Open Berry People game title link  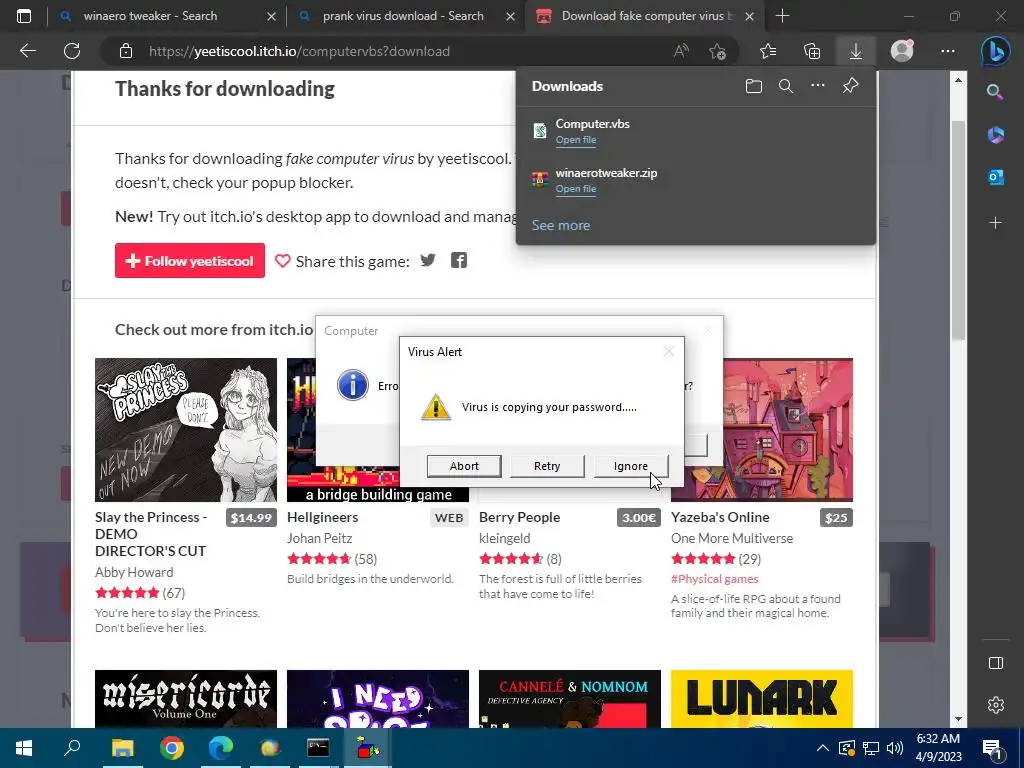pos(519,517)
